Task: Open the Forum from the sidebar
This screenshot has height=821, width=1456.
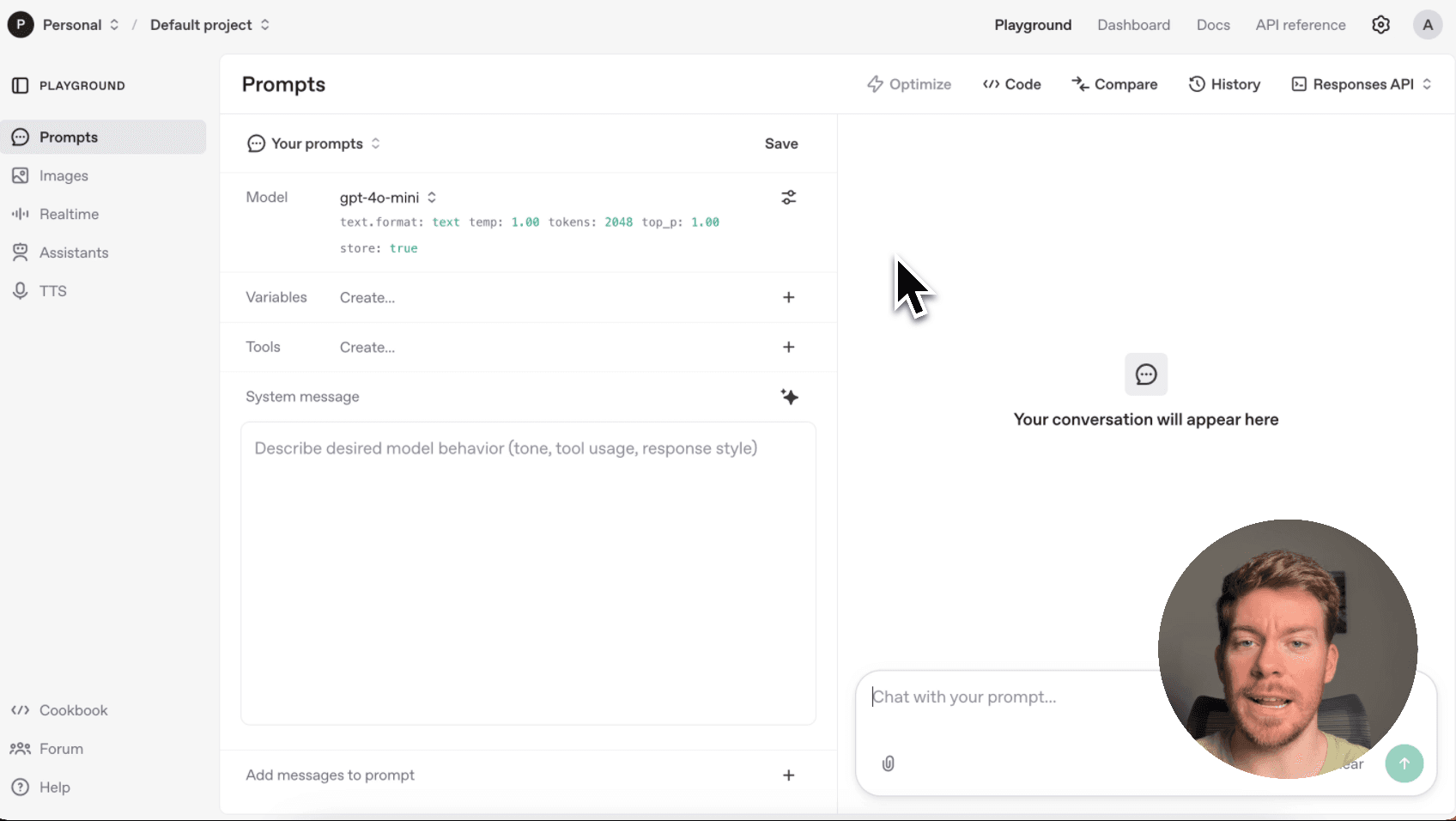Action: 60,748
